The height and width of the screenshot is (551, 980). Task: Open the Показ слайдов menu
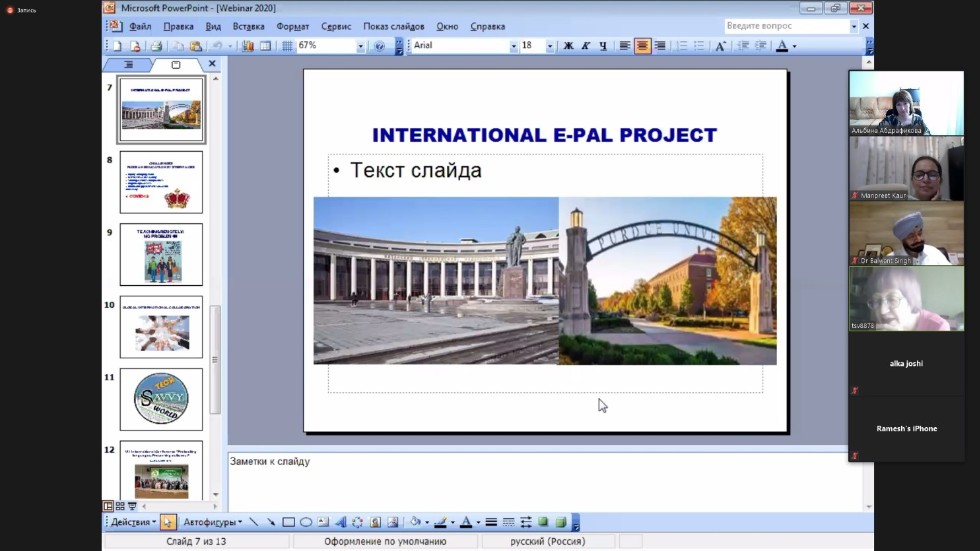coord(395,26)
